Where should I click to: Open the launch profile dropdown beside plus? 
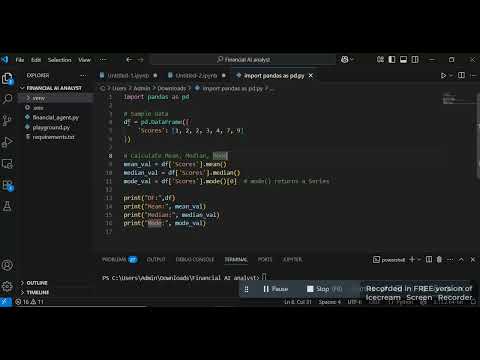[x=419, y=259]
